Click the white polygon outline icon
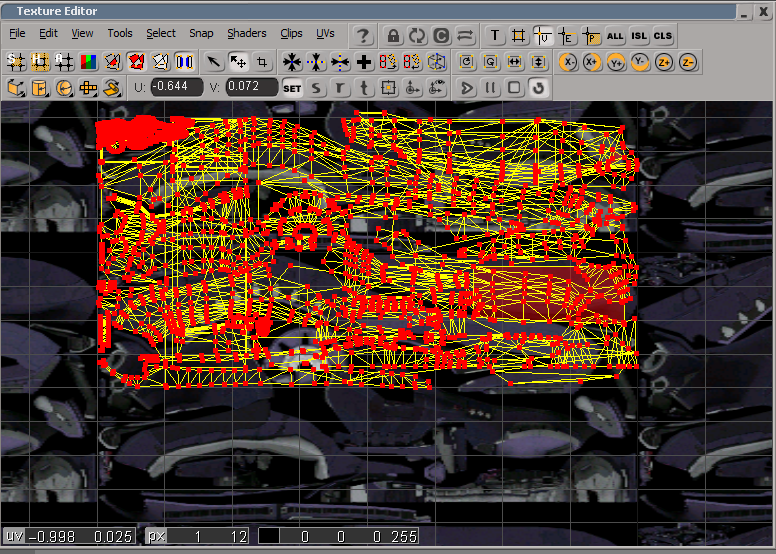Screen dimensions: 776x554 tap(160, 62)
